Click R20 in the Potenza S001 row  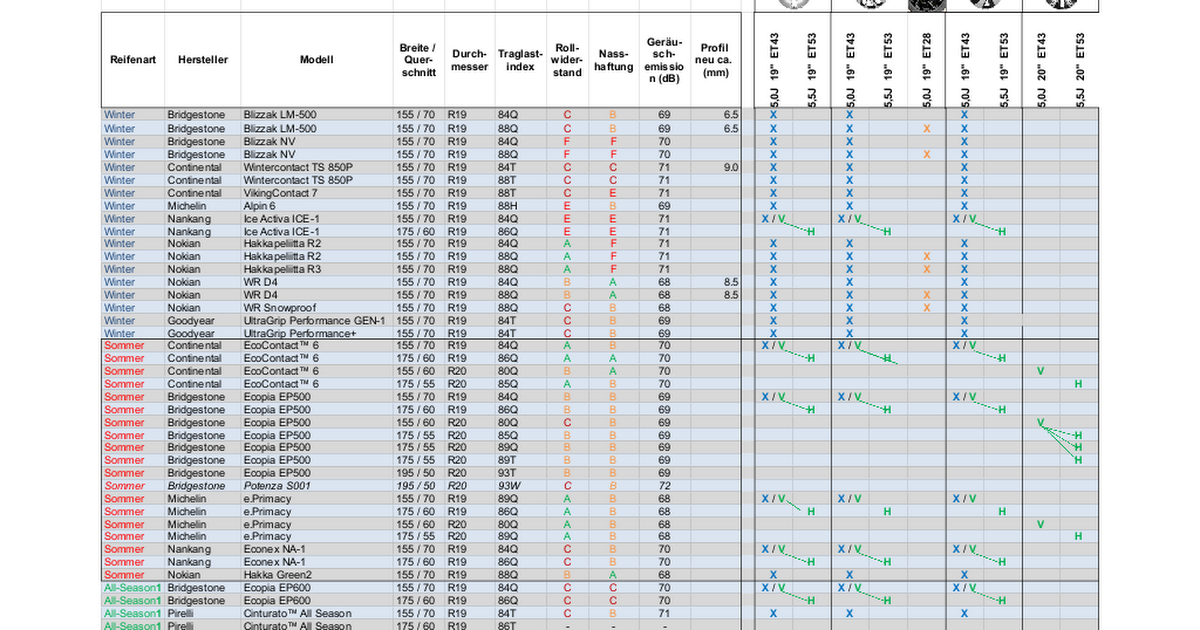point(458,486)
